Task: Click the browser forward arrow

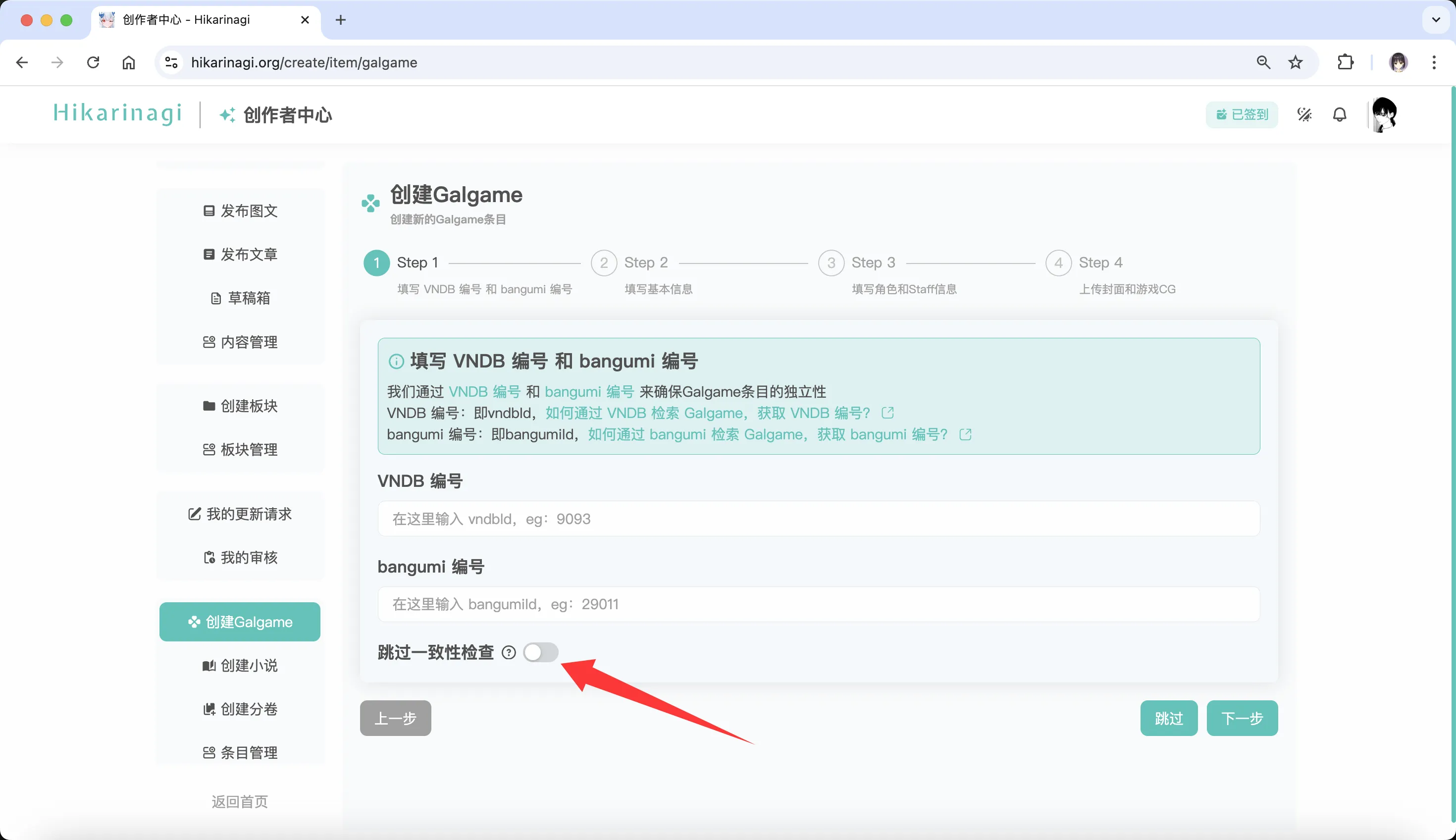Action: click(57, 62)
